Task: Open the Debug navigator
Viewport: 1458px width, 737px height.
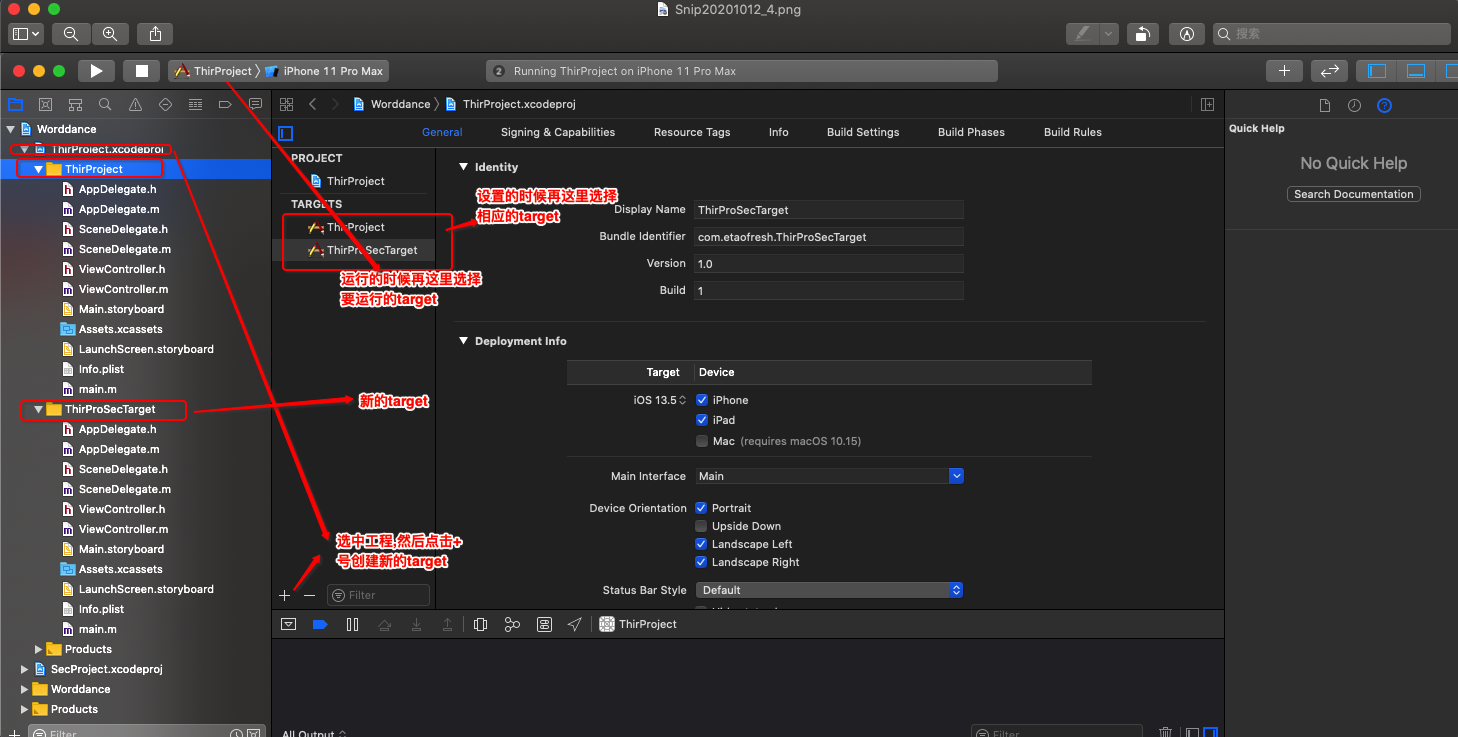Action: (x=195, y=104)
